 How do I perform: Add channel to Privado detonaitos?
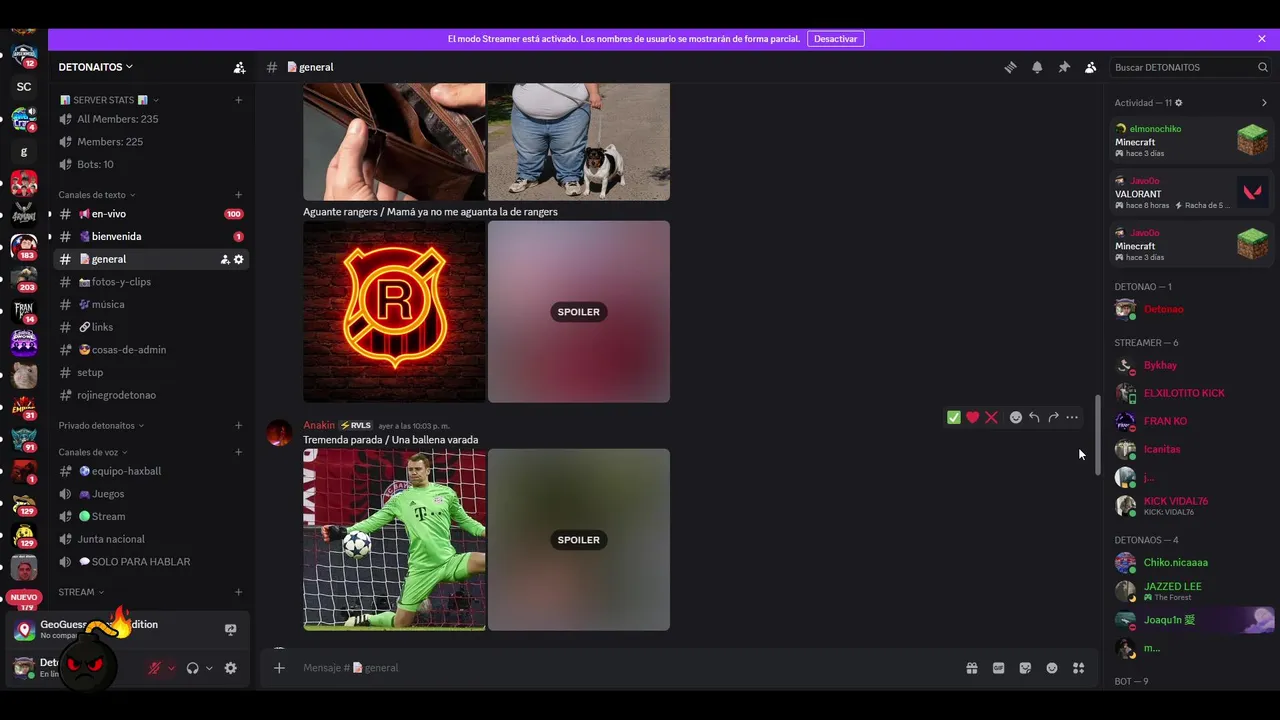(x=238, y=426)
